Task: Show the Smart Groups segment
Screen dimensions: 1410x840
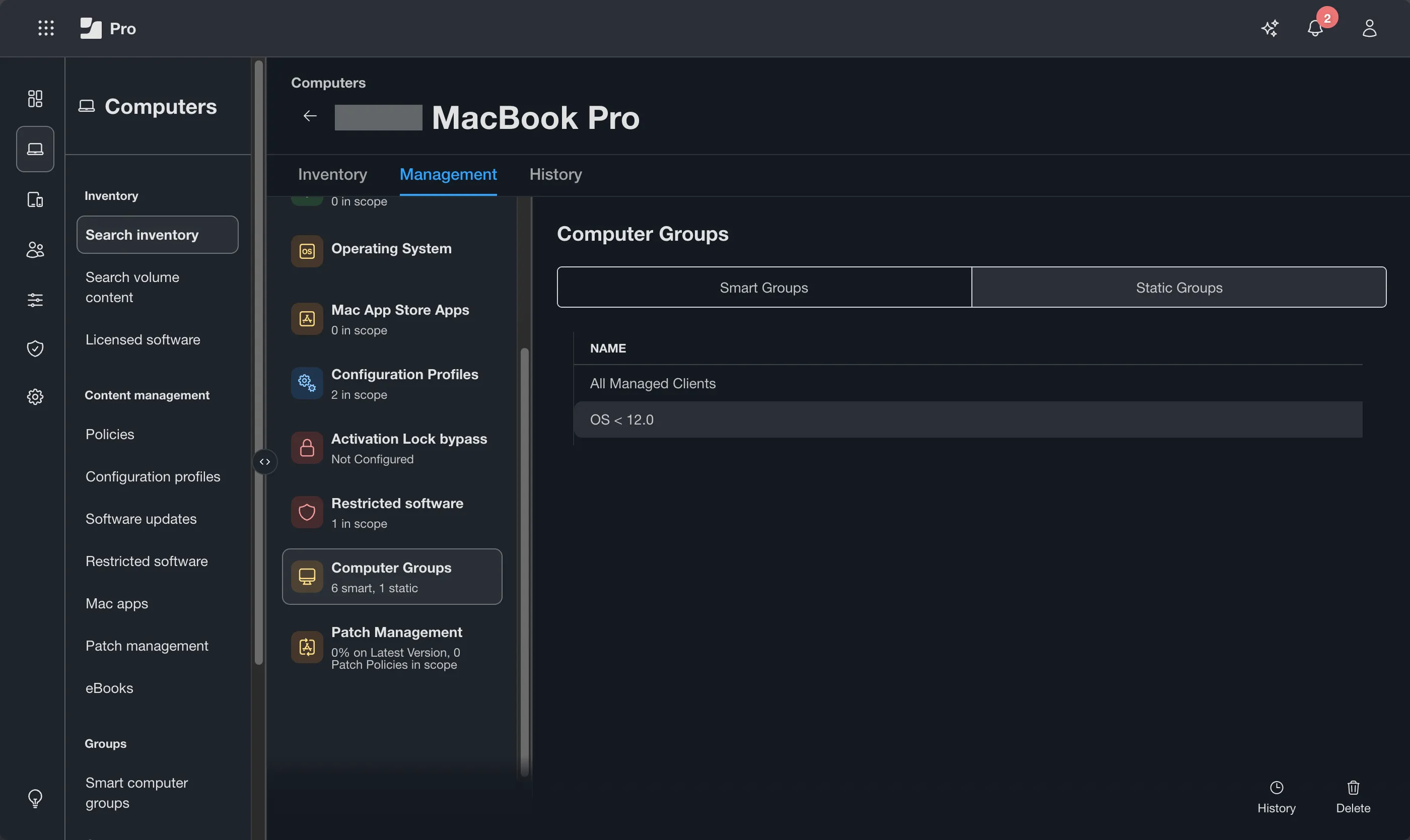Action: tap(764, 288)
